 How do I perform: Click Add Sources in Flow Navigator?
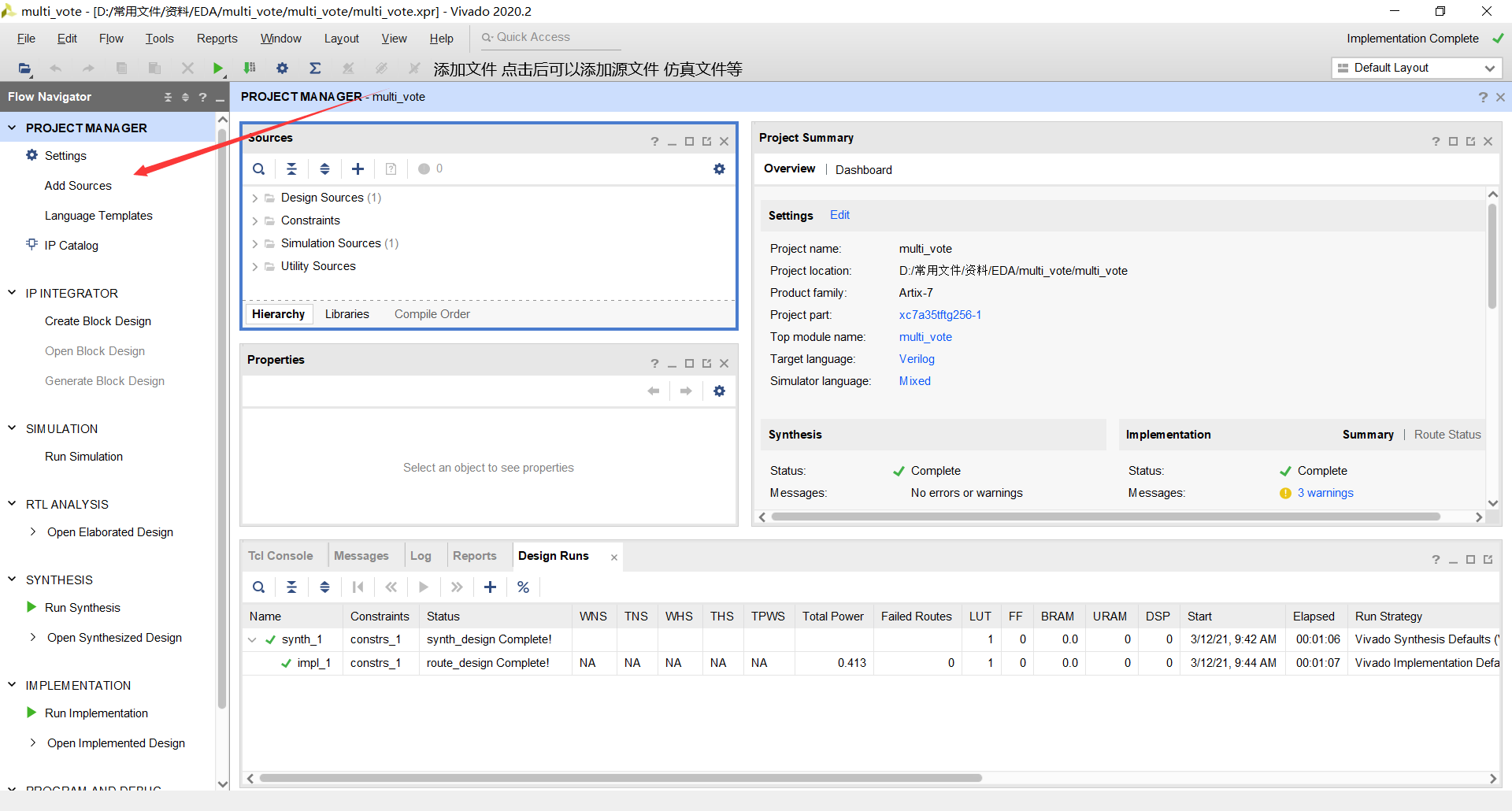click(x=78, y=186)
